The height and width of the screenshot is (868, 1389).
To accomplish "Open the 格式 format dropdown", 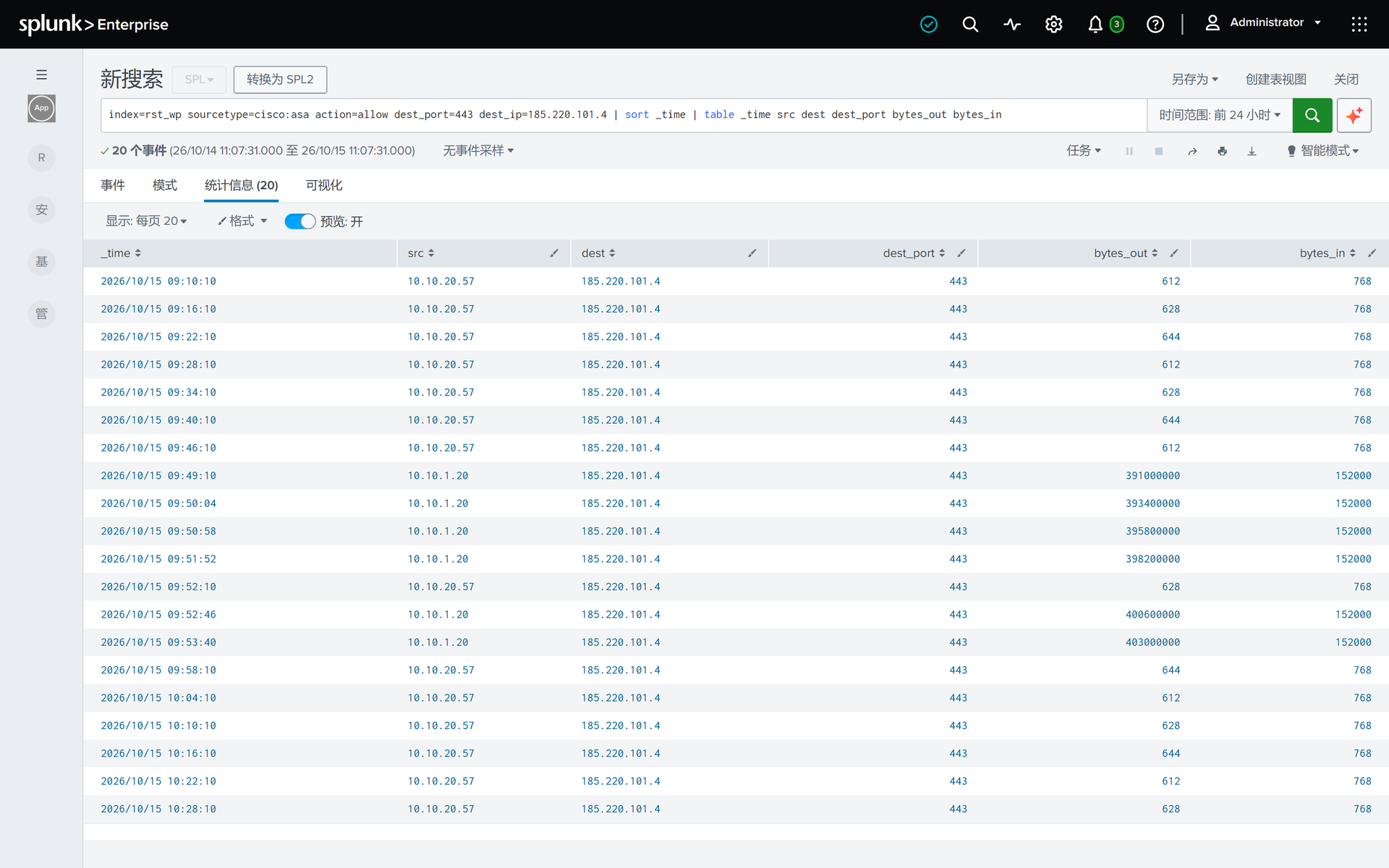I will coord(242,221).
